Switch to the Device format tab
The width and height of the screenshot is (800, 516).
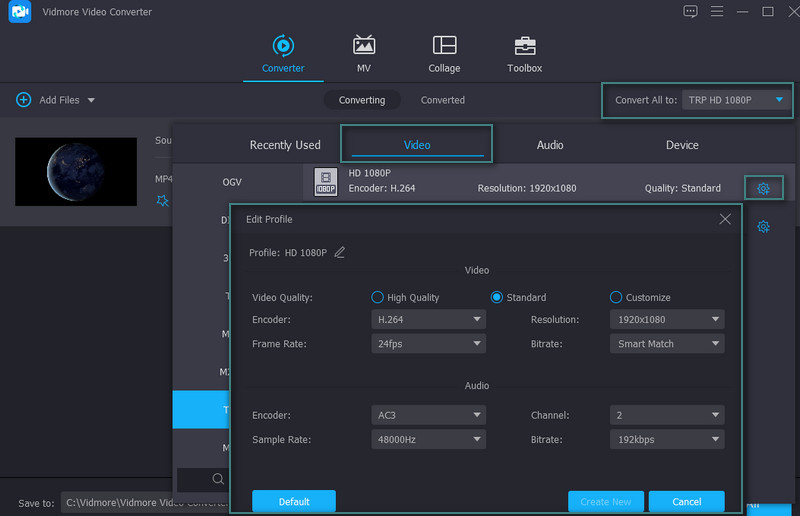tap(682, 145)
